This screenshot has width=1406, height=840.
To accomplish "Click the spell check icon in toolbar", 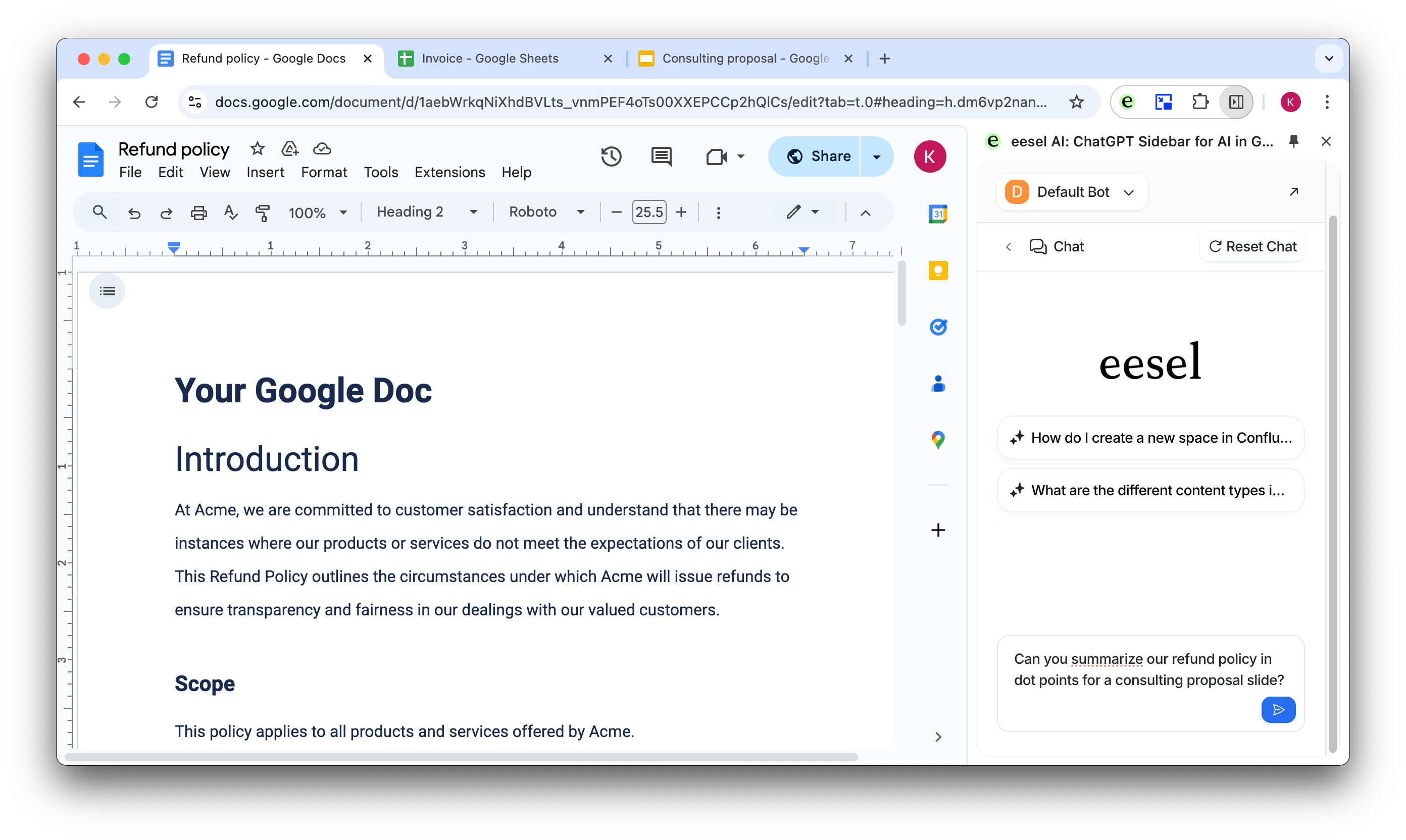I will pos(230,212).
